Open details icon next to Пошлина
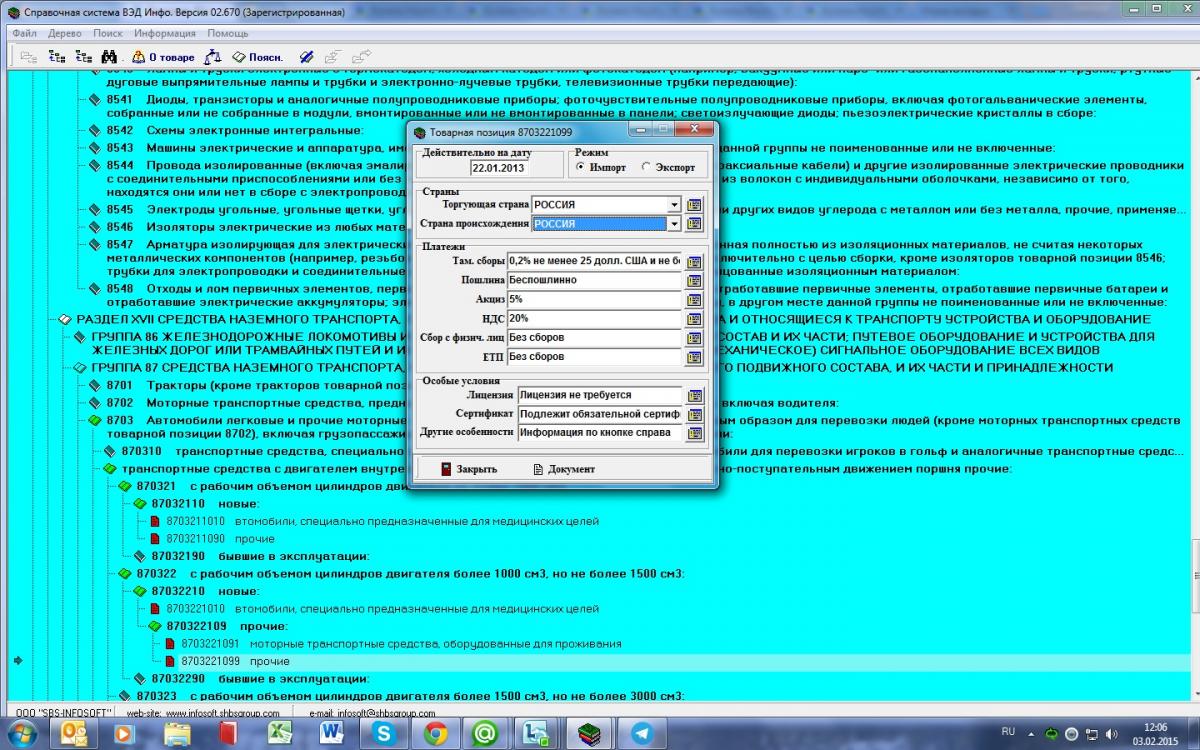Screen dimensions: 1200x750 (694, 281)
